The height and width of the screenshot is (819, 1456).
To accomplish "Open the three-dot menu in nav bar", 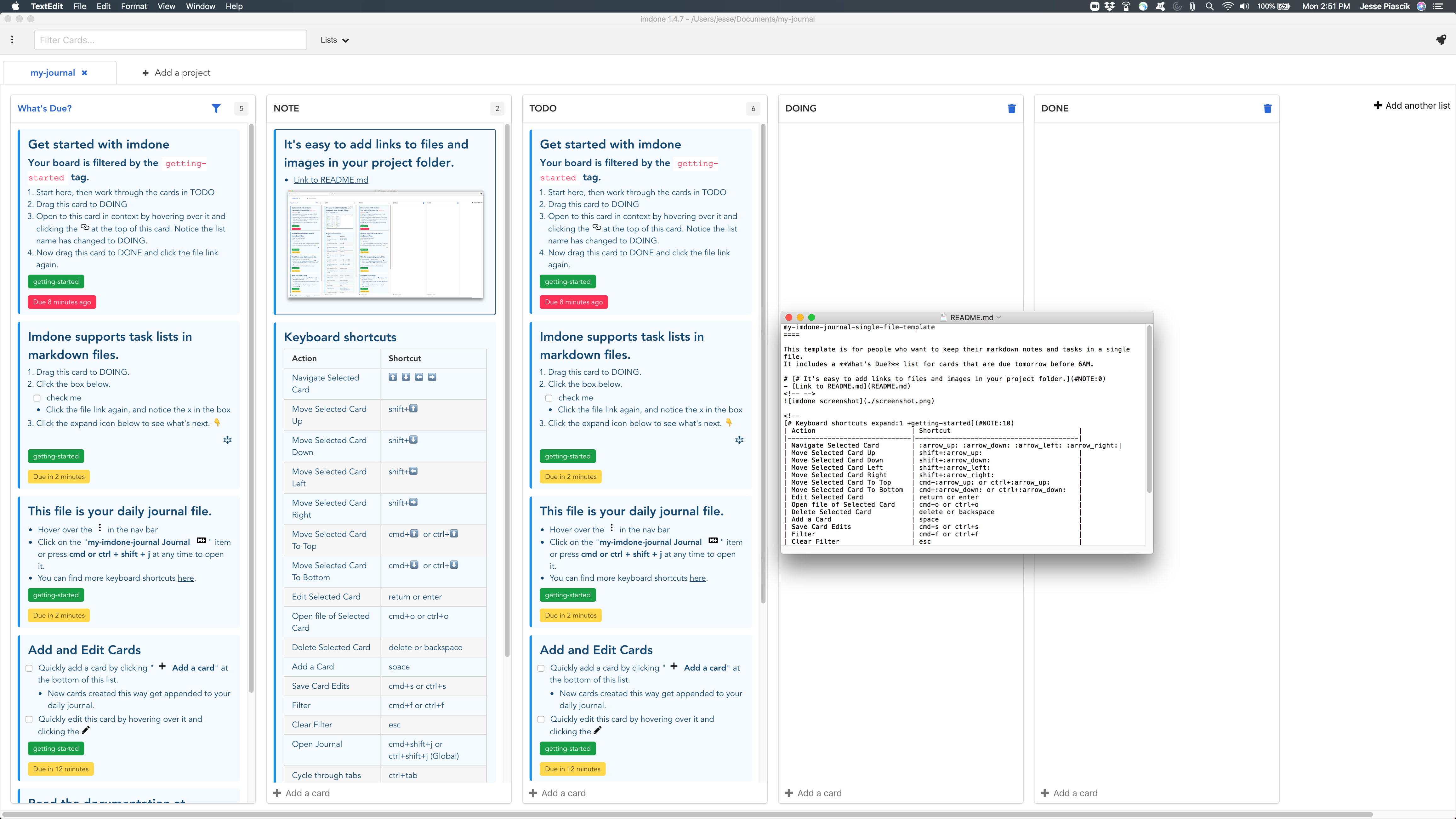I will [x=12, y=40].
